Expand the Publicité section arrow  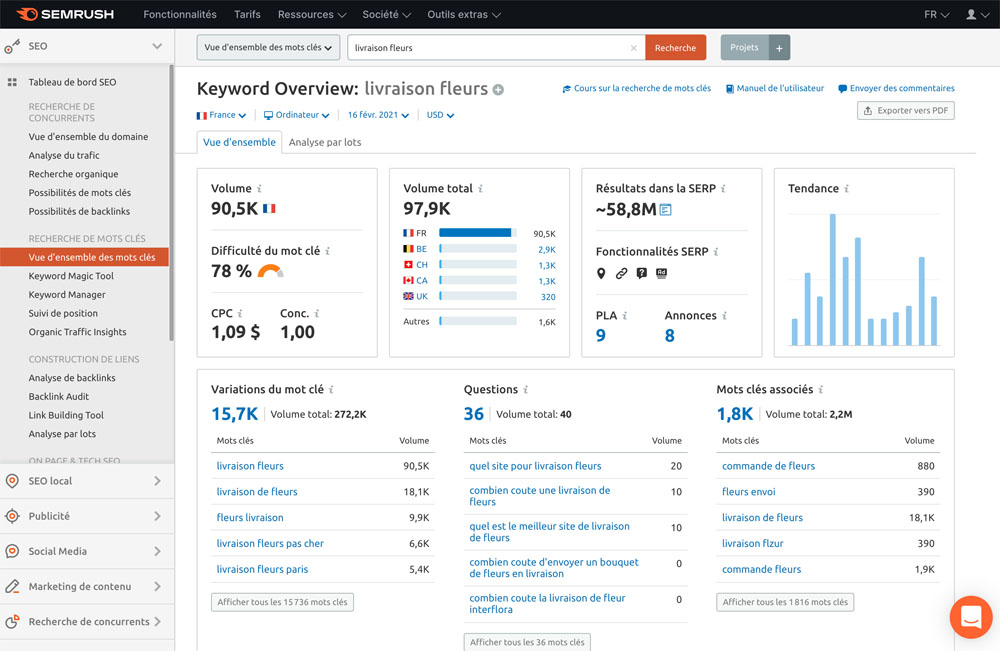coord(157,516)
